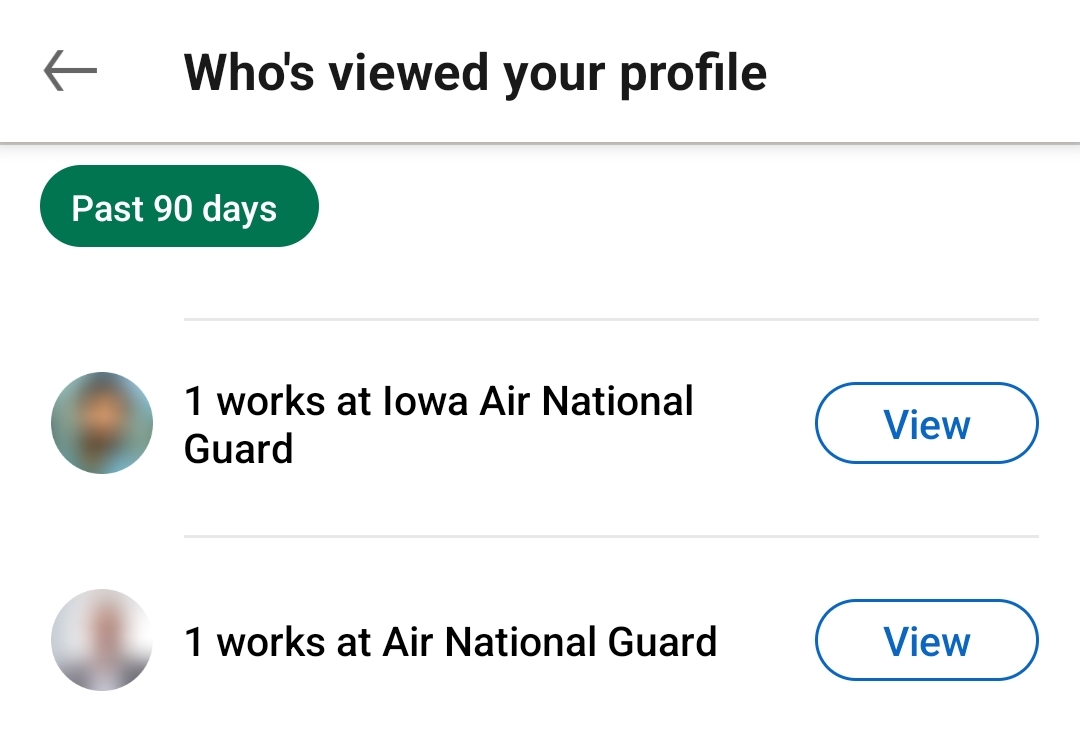Open the Iowa Air National Guard viewer row
This screenshot has width=1080, height=741.
tap(438, 425)
